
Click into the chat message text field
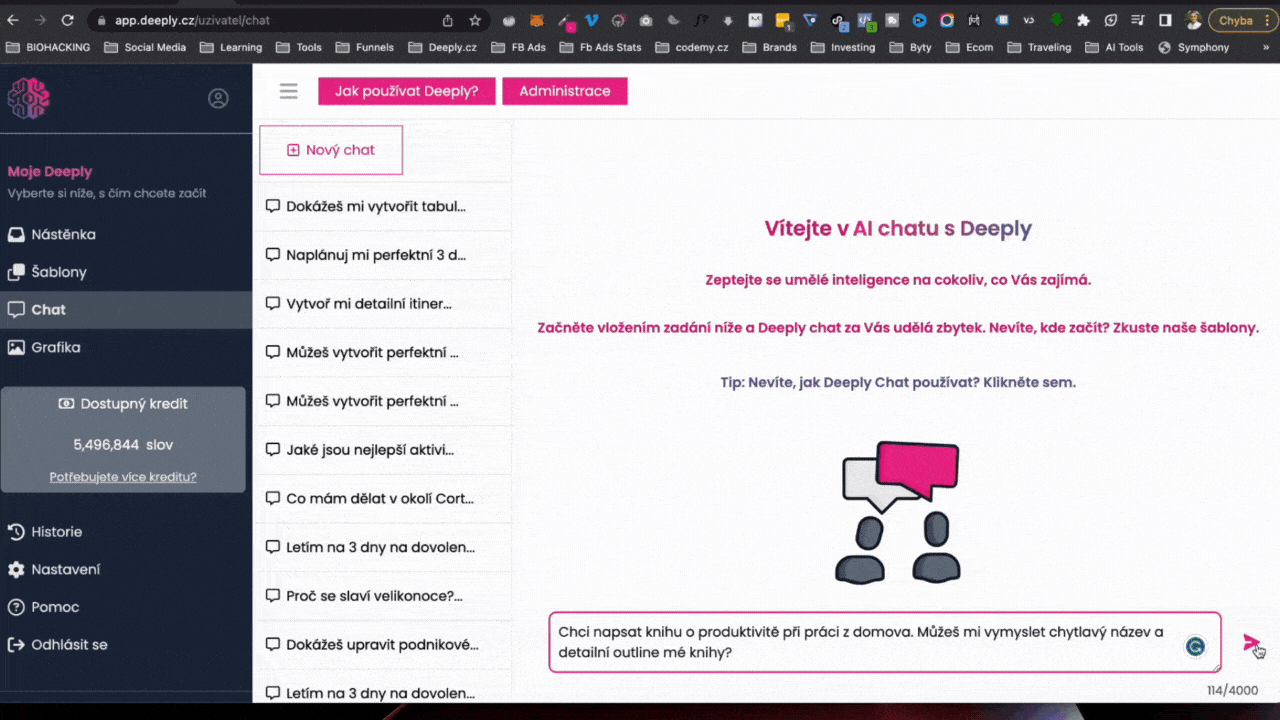(x=860, y=642)
